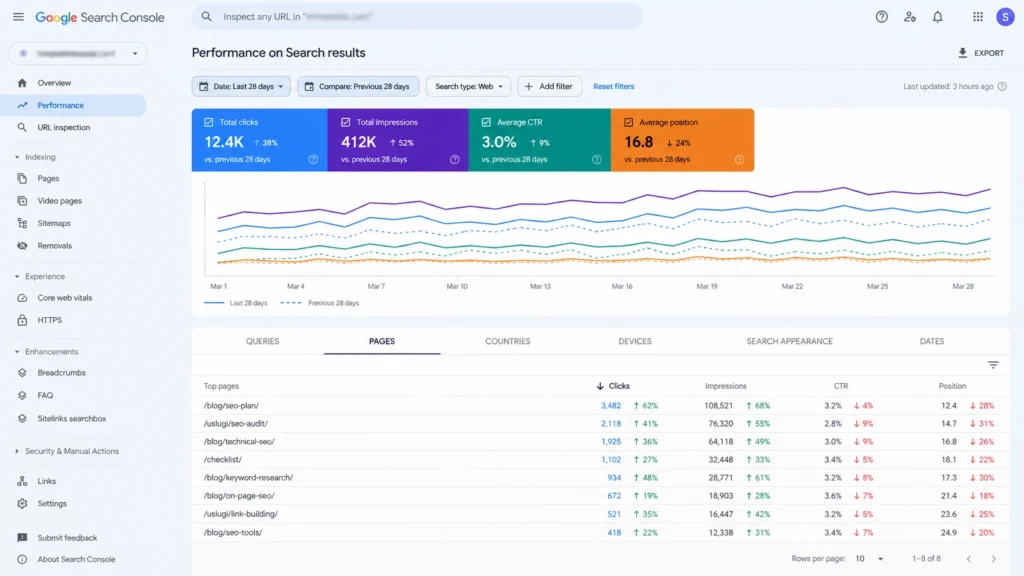Select the /blog/keyword-research/ row
The width and height of the screenshot is (1024, 576).
pyautogui.click(x=601, y=478)
